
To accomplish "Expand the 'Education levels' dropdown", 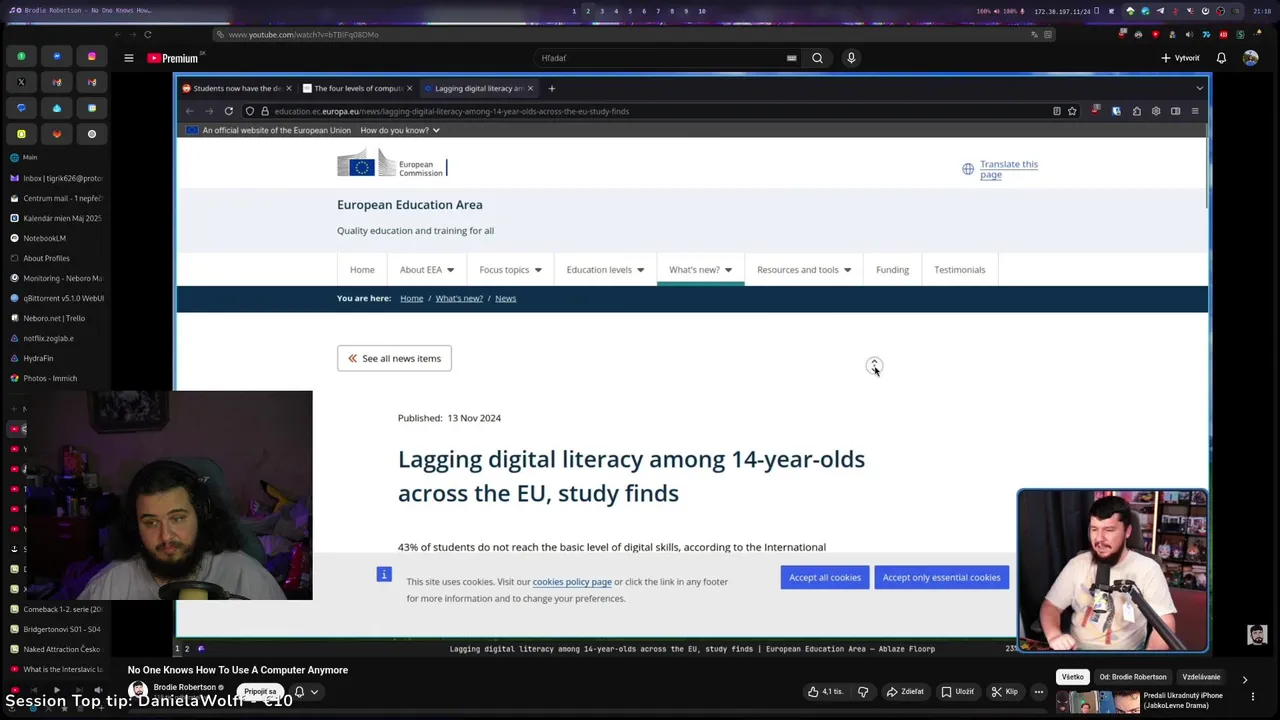I will [605, 269].
